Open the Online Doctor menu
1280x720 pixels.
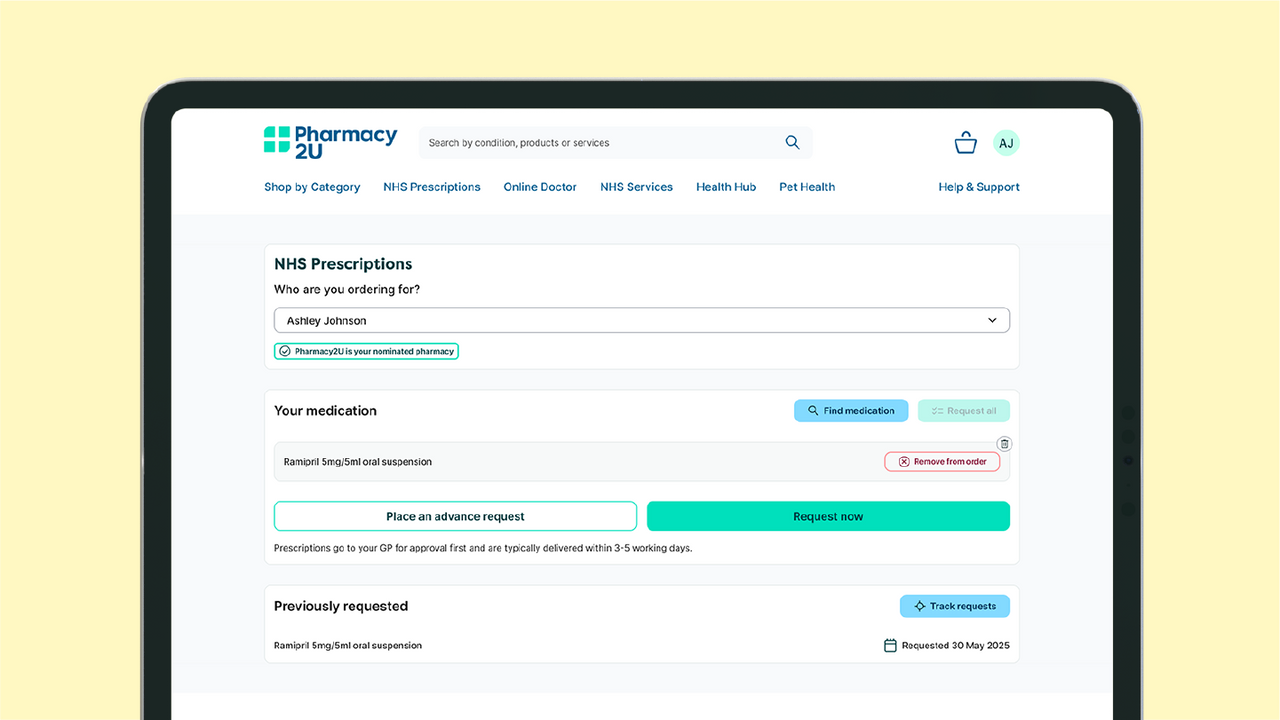tap(540, 187)
